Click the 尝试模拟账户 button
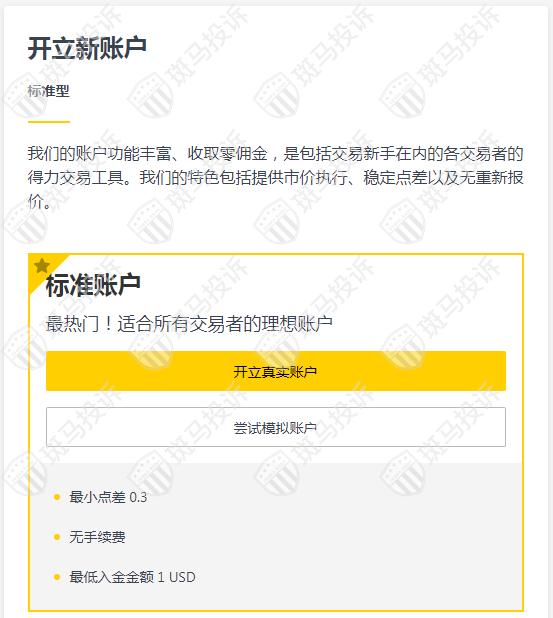553x618 pixels. click(x=276, y=427)
